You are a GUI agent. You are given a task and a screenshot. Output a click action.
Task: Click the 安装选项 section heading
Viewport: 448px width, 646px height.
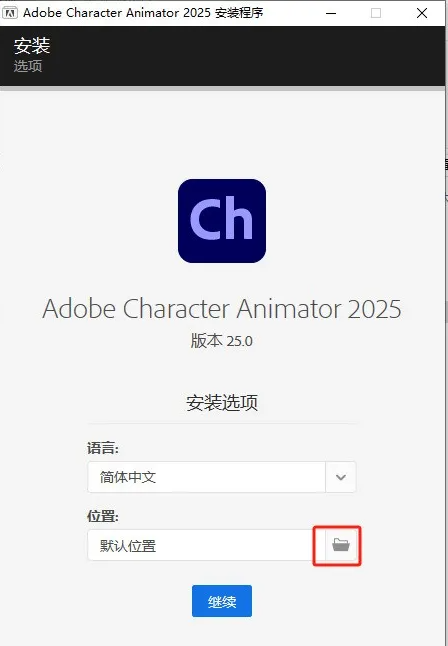[222, 403]
